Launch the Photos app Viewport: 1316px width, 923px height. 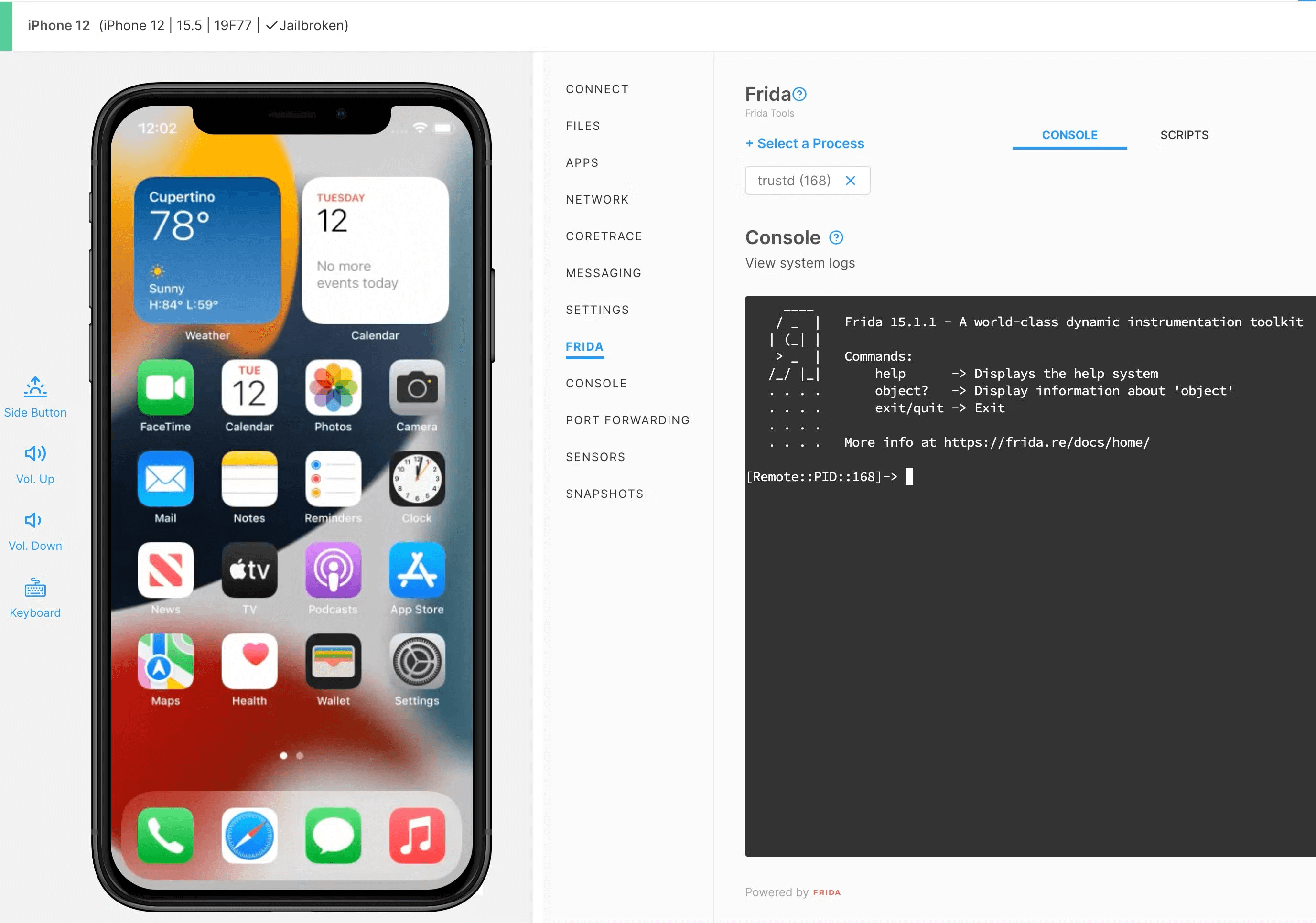click(x=333, y=388)
